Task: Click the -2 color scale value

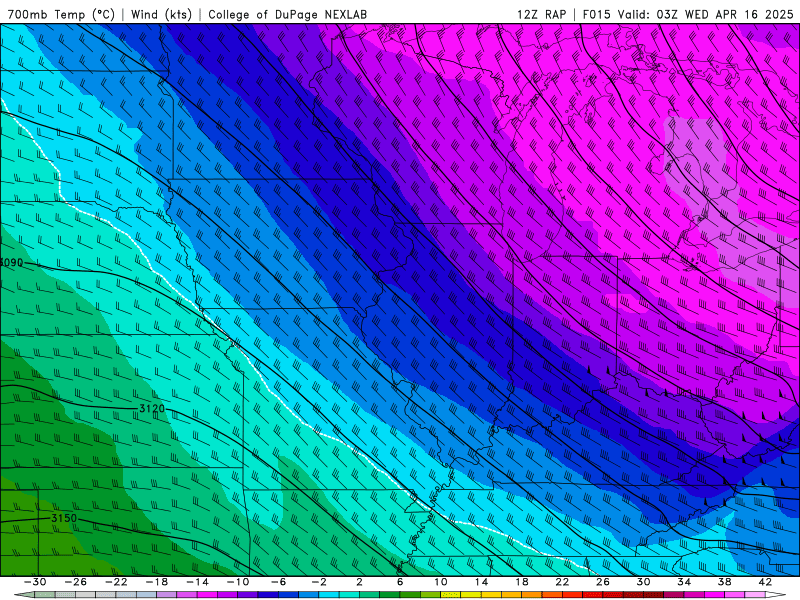Action: [319, 582]
